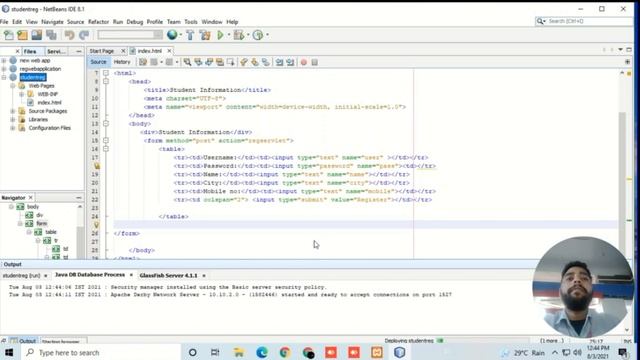The image size is (640, 360).
Task: Toggle Bookmark on current line
Action: click(266, 62)
